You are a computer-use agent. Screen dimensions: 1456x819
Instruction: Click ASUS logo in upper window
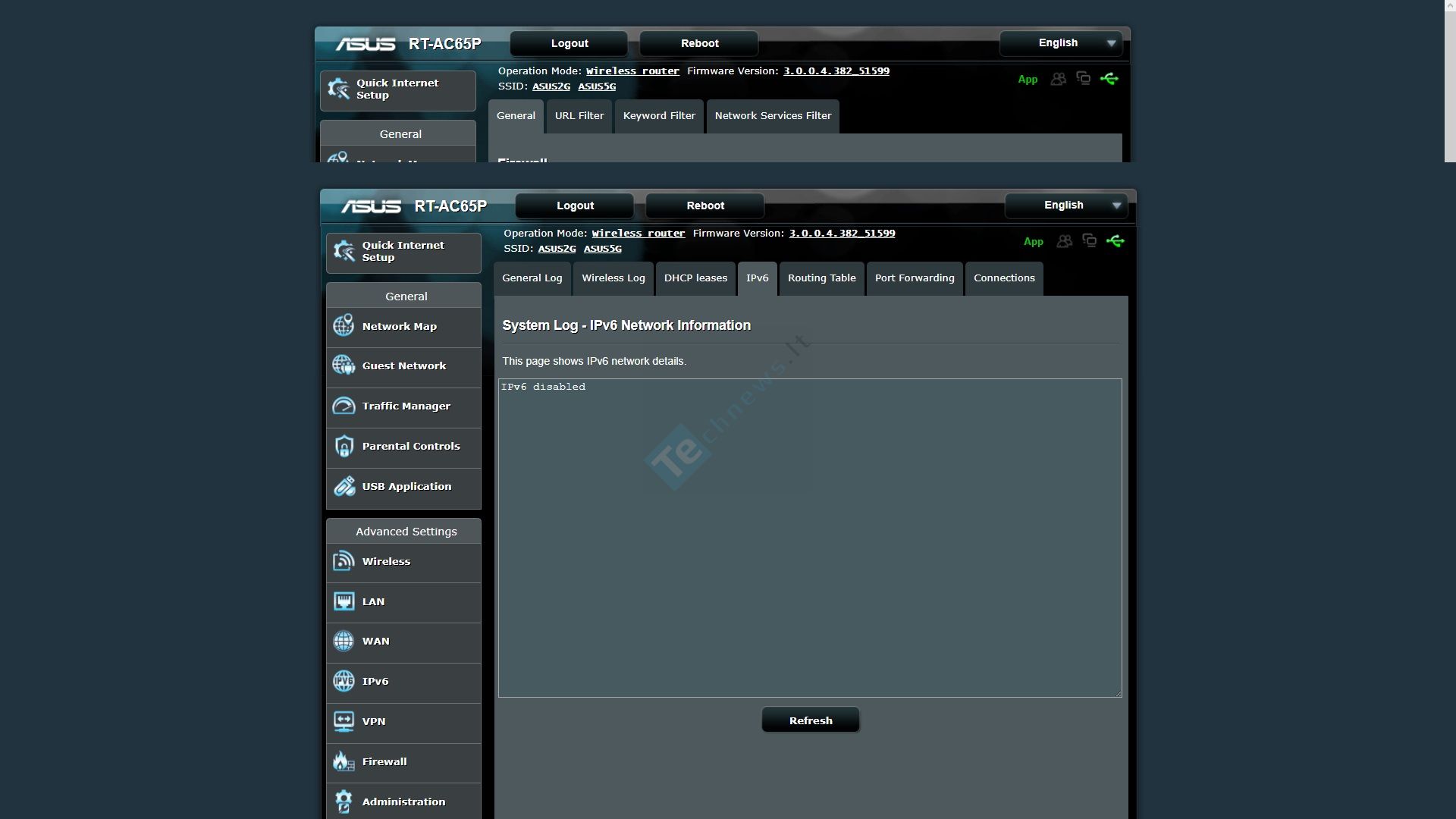366,44
